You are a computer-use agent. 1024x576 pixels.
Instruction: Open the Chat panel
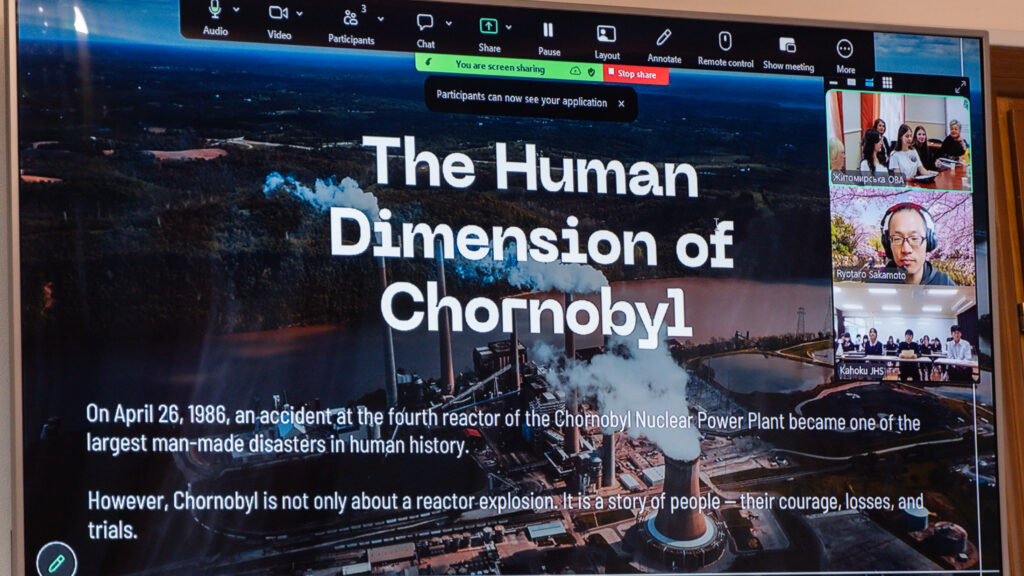pyautogui.click(x=425, y=23)
